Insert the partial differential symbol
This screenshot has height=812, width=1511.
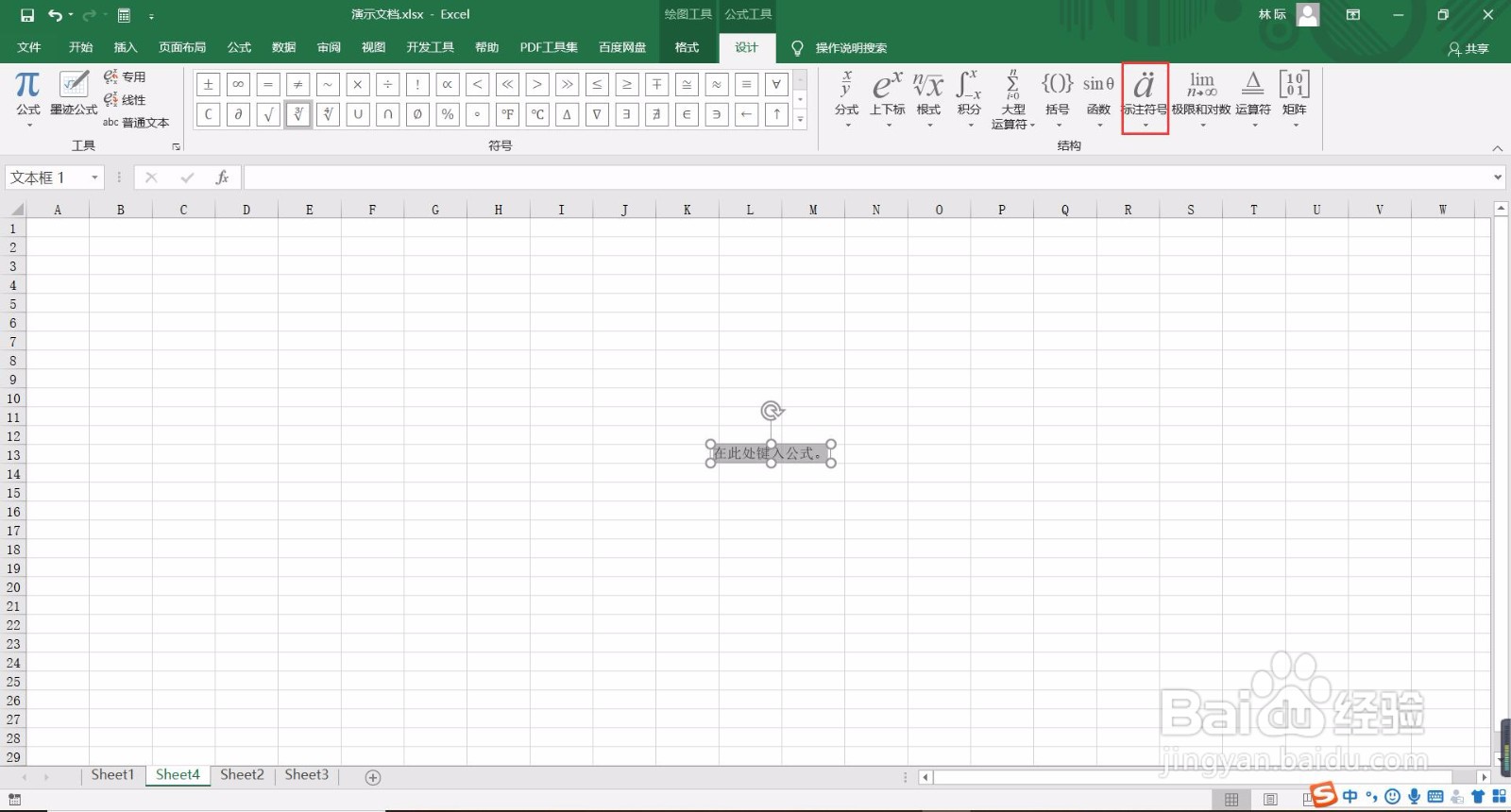click(x=238, y=114)
